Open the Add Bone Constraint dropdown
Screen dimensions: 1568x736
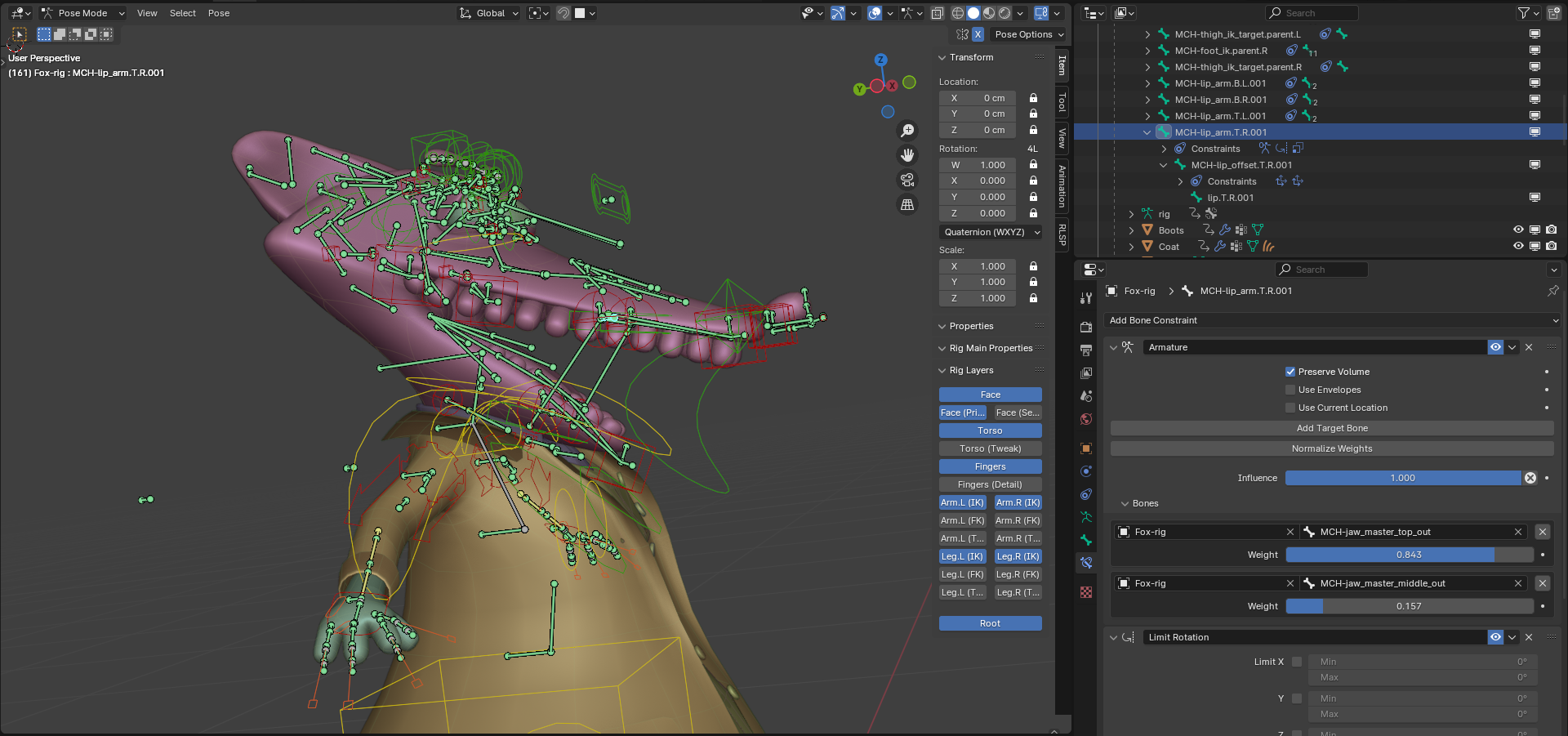[x=1332, y=320]
